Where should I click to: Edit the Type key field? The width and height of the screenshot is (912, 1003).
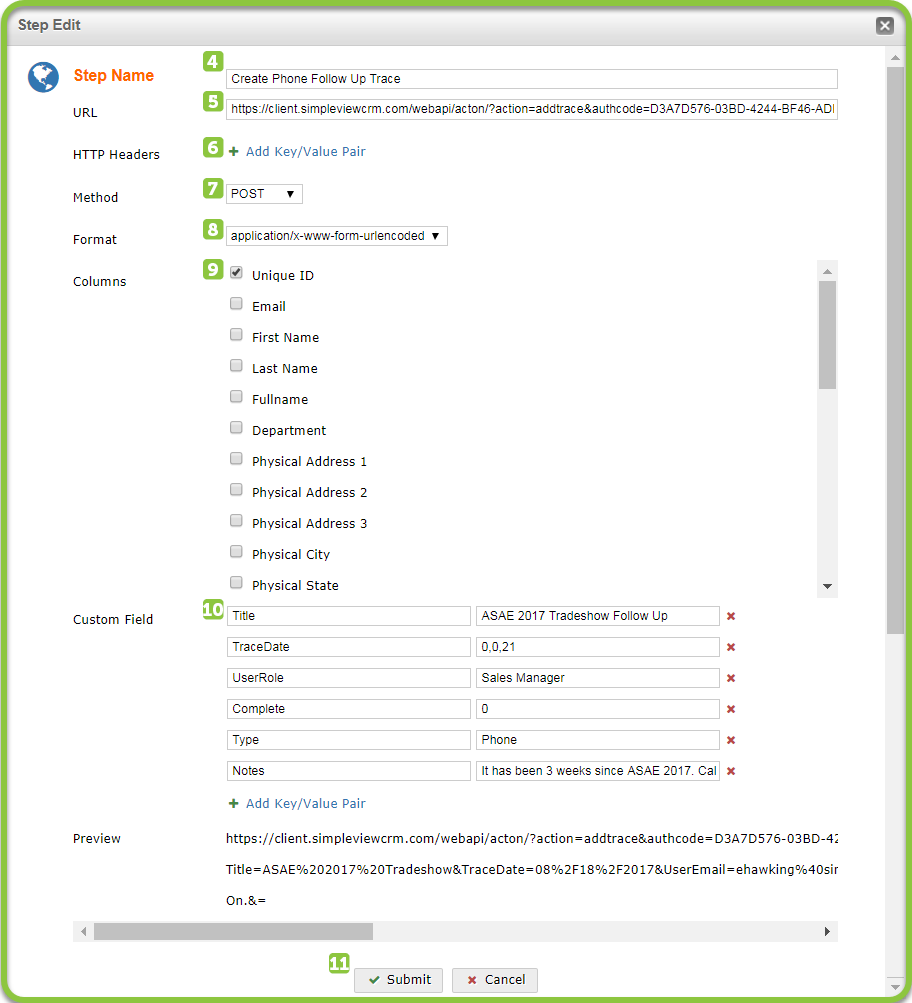[349, 740]
